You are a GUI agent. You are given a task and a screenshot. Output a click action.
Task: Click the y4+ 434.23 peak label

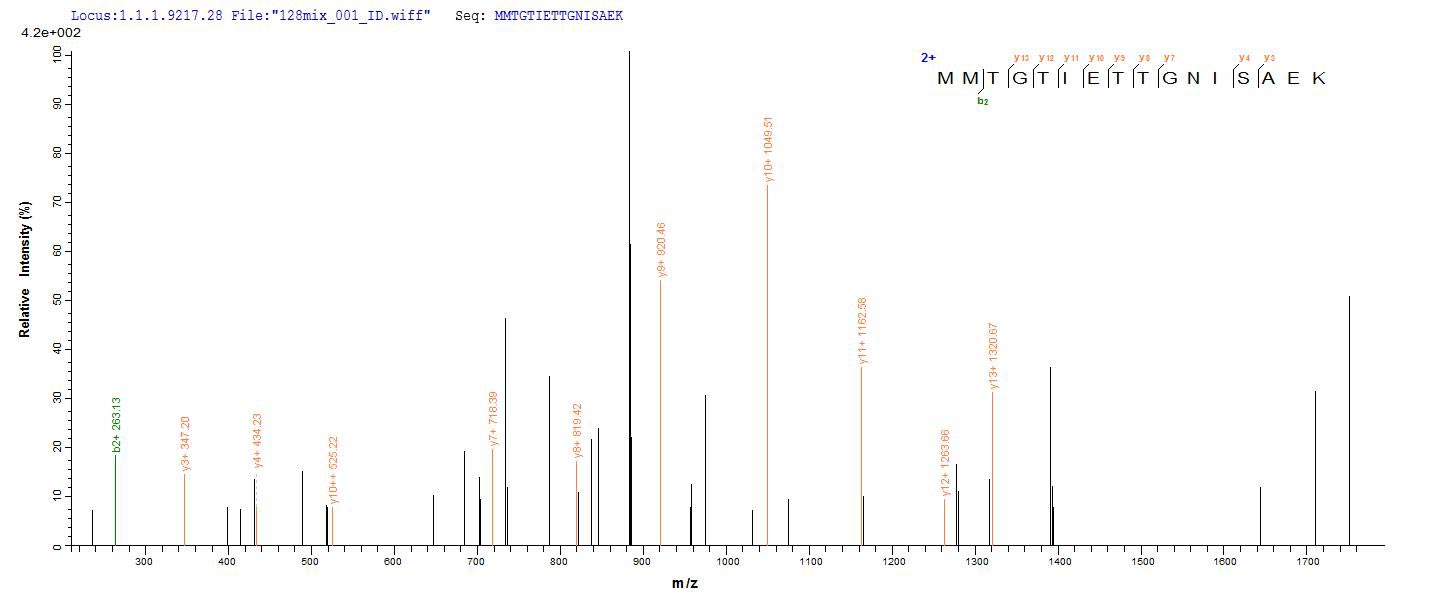257,441
